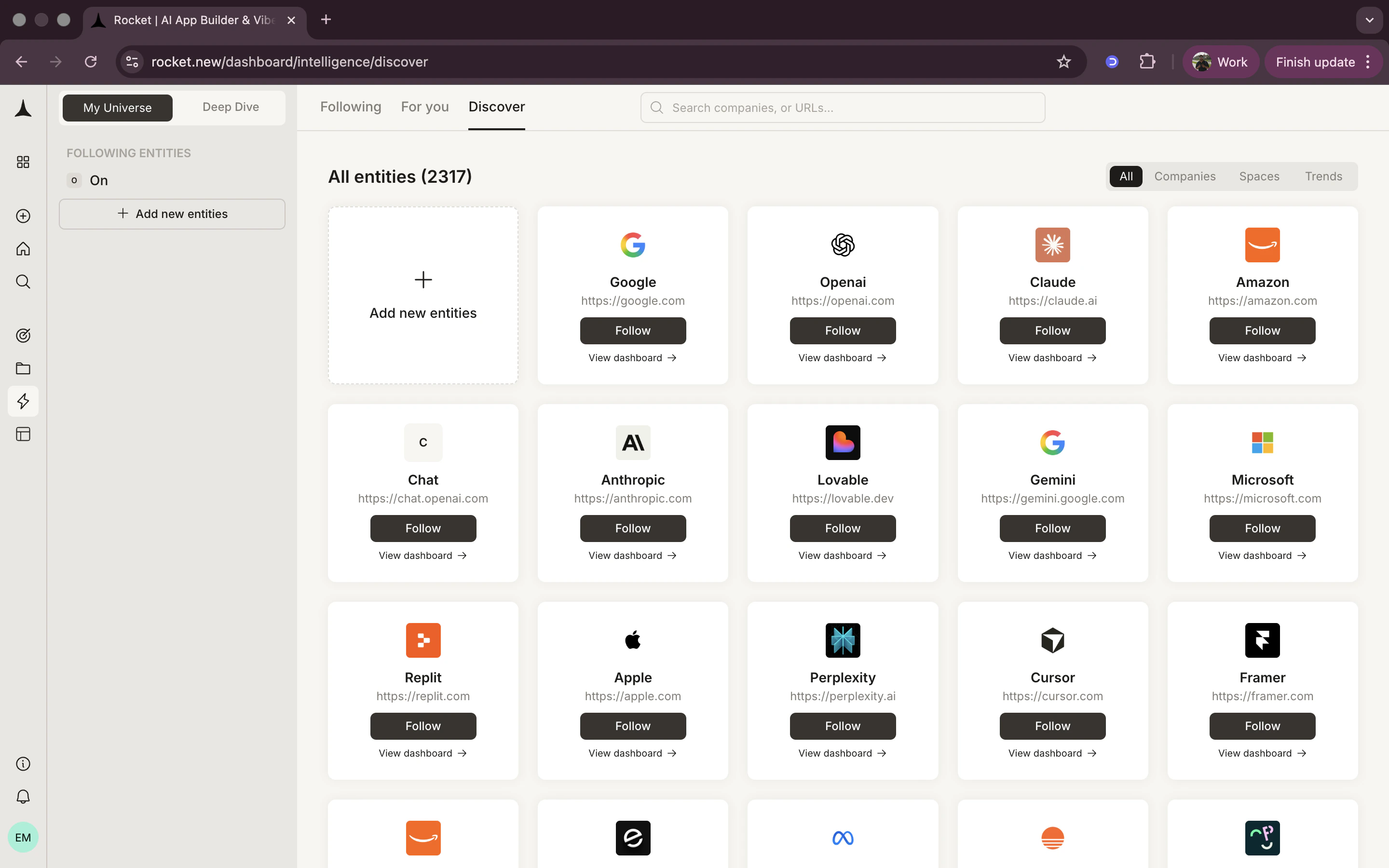
Task: Click the blue circular extension icon in toolbar
Action: [1112, 62]
